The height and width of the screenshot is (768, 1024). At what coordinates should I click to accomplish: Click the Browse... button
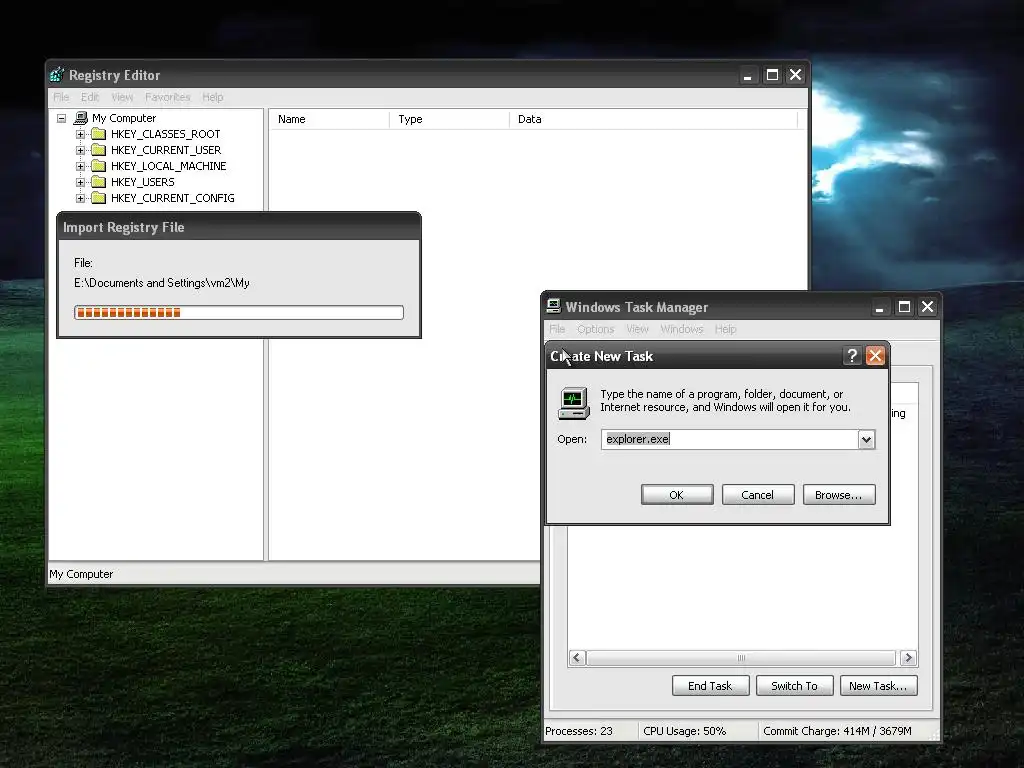point(839,495)
